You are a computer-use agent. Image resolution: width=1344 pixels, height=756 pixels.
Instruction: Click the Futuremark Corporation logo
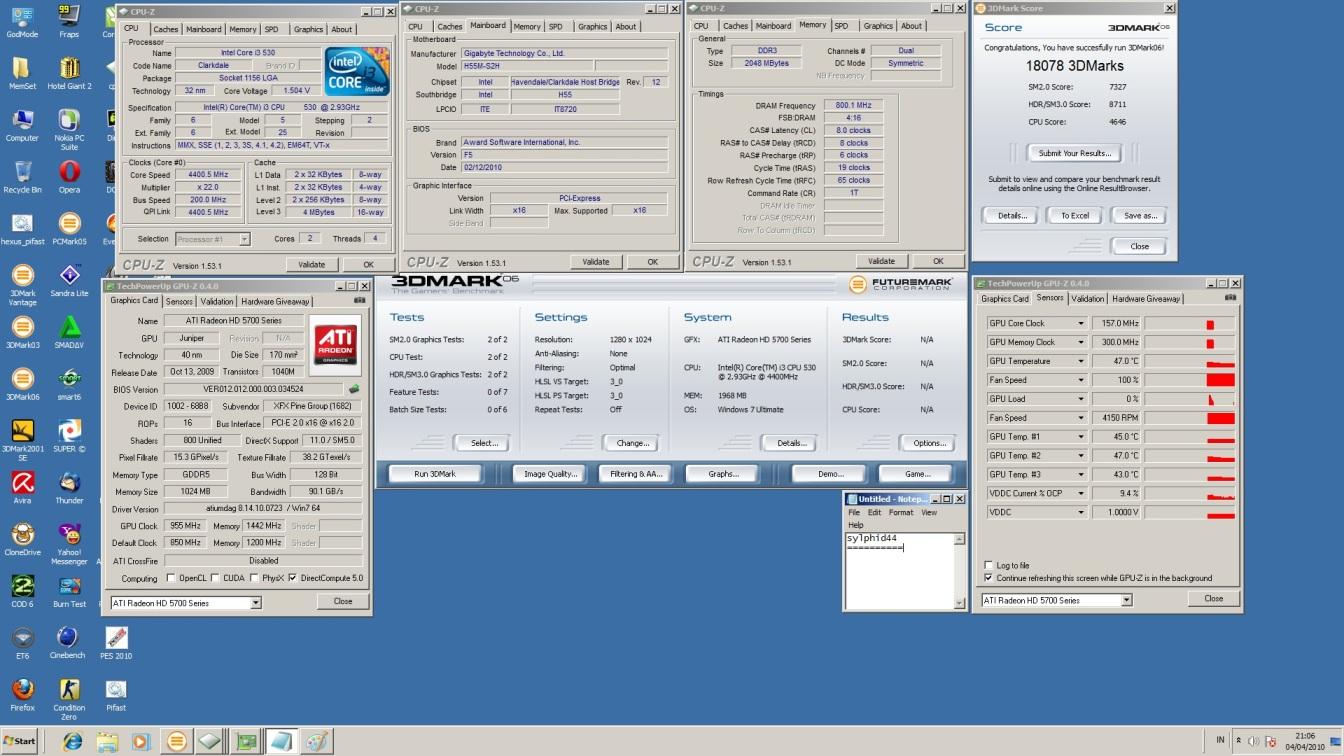tap(901, 285)
